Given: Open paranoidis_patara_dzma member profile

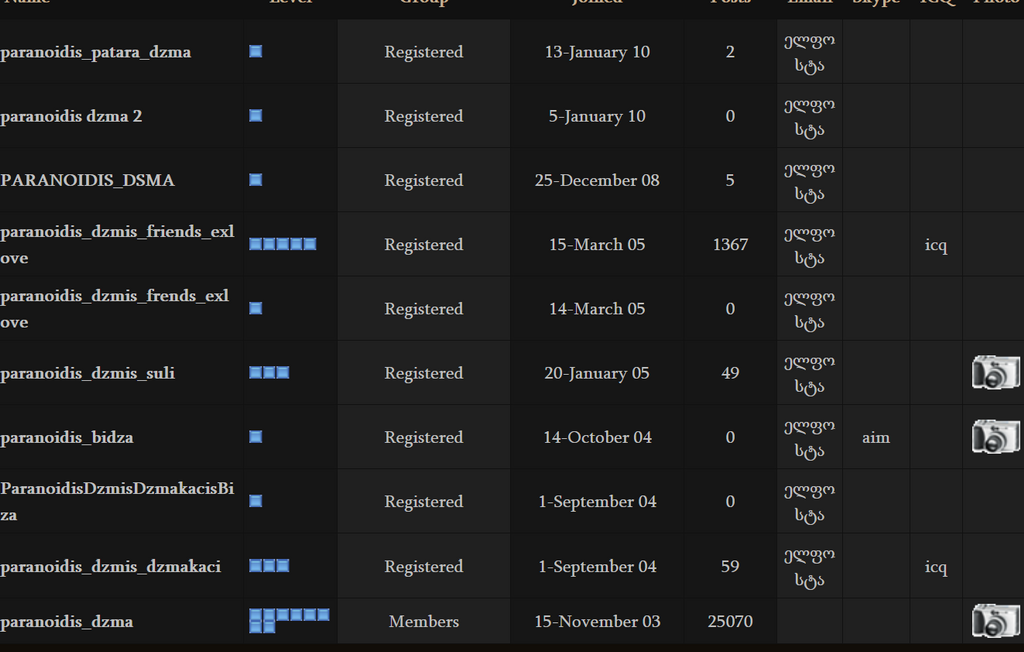Looking at the screenshot, I should coord(96,52).
